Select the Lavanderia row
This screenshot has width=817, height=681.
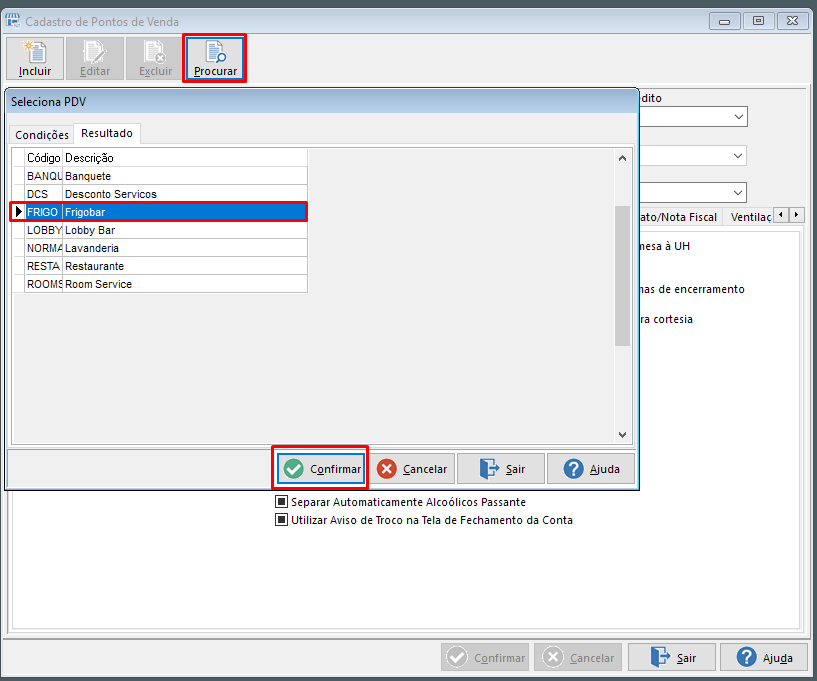pyautogui.click(x=159, y=248)
